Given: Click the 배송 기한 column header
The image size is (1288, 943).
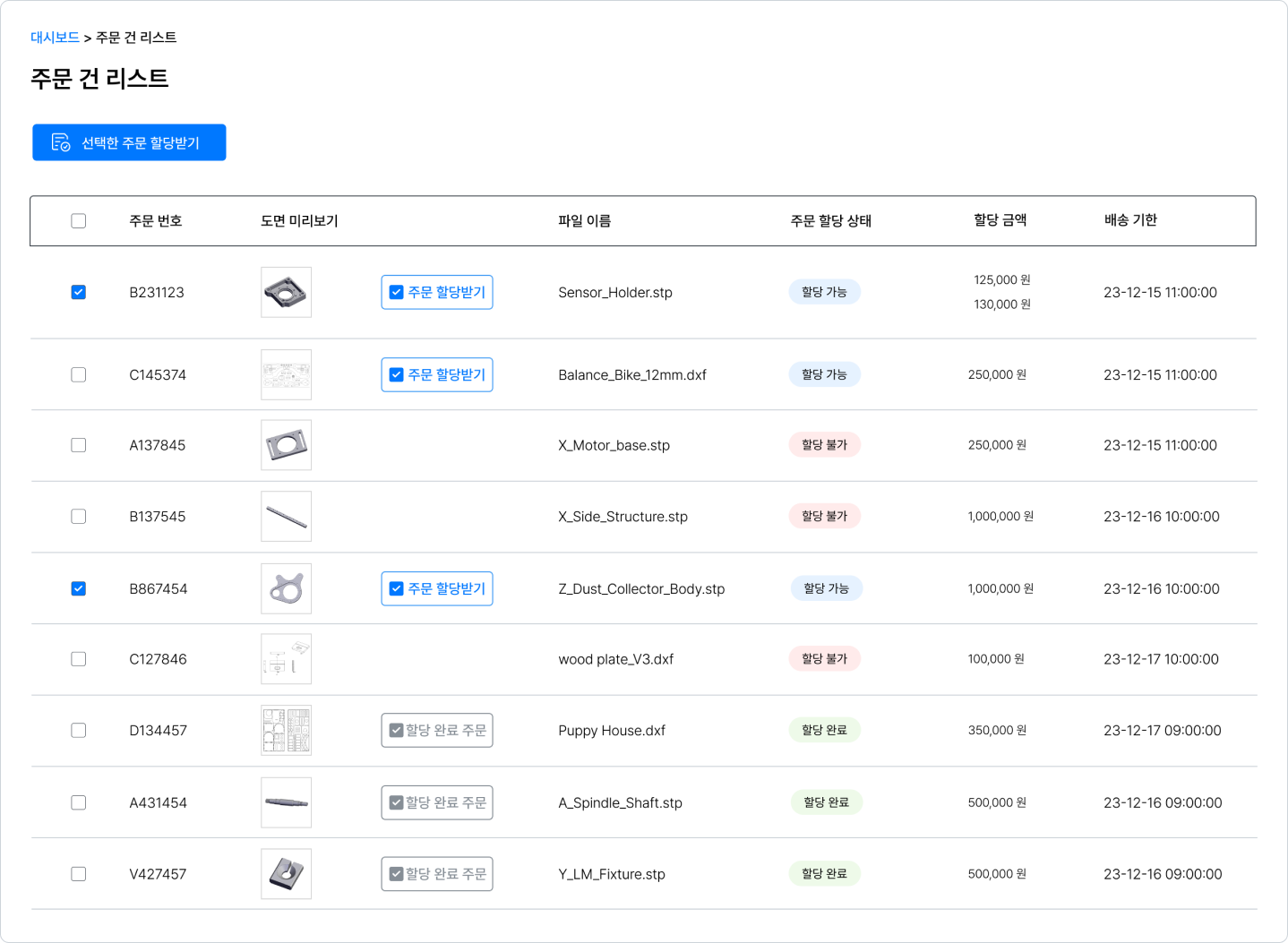Looking at the screenshot, I should [x=1131, y=220].
